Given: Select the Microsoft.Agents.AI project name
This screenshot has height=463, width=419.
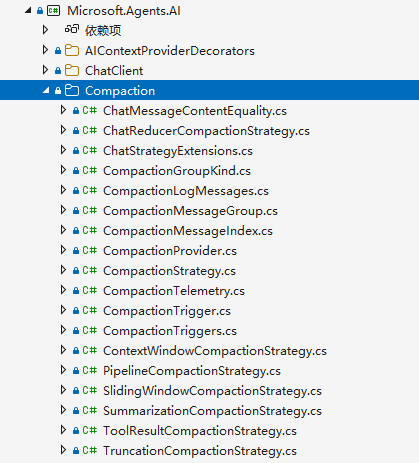Looking at the screenshot, I should [x=124, y=11].
